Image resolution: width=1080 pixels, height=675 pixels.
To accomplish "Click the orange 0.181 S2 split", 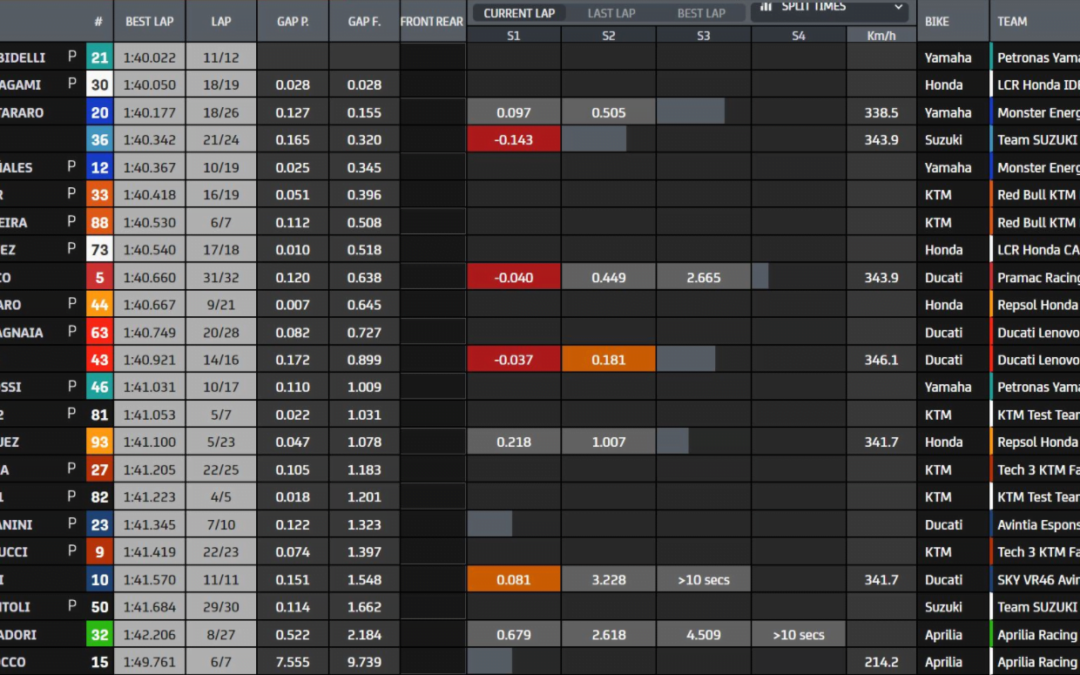I will 608,360.
